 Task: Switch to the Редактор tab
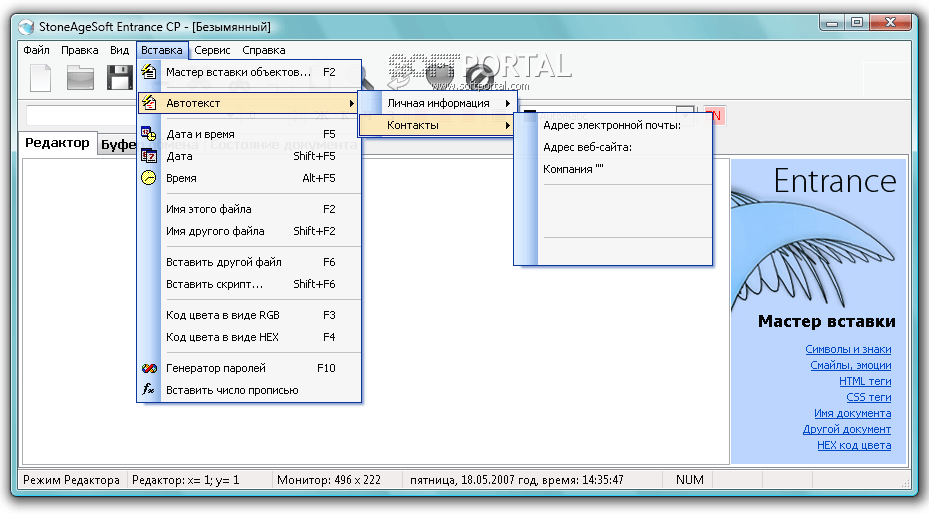click(x=57, y=143)
